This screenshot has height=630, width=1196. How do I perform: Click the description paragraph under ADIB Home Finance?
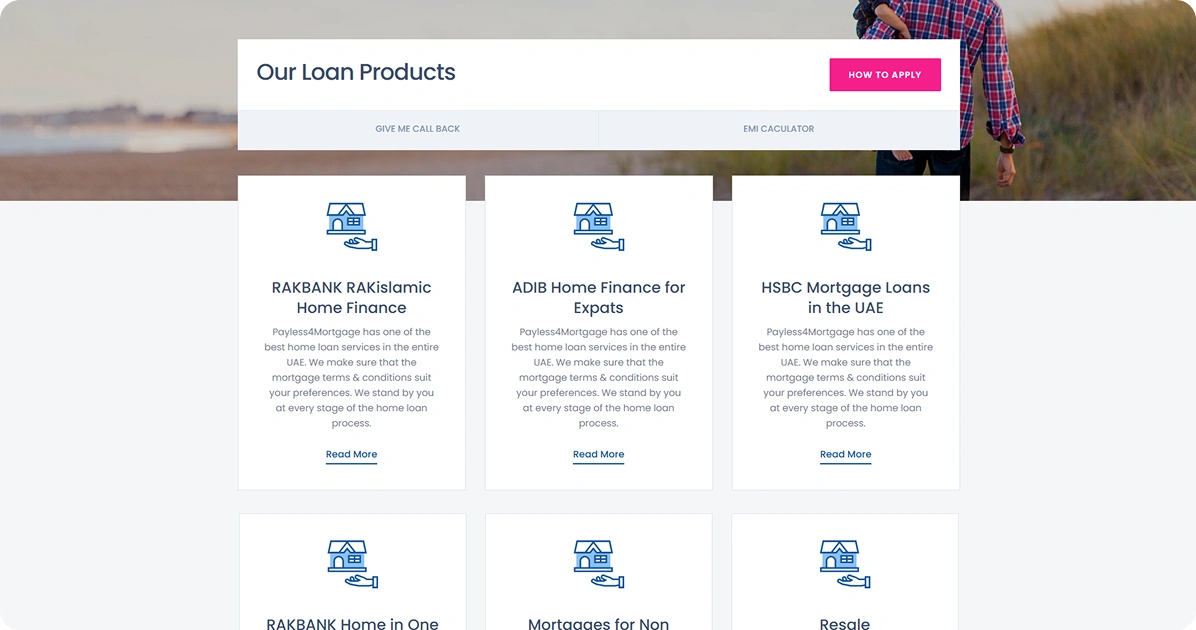coord(599,378)
